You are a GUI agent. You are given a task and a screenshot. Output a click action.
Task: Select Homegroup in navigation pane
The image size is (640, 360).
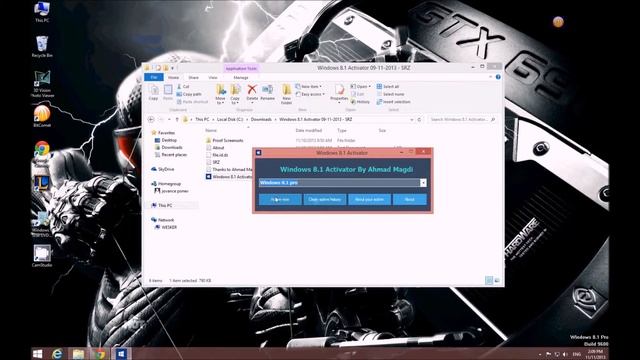[x=166, y=184]
